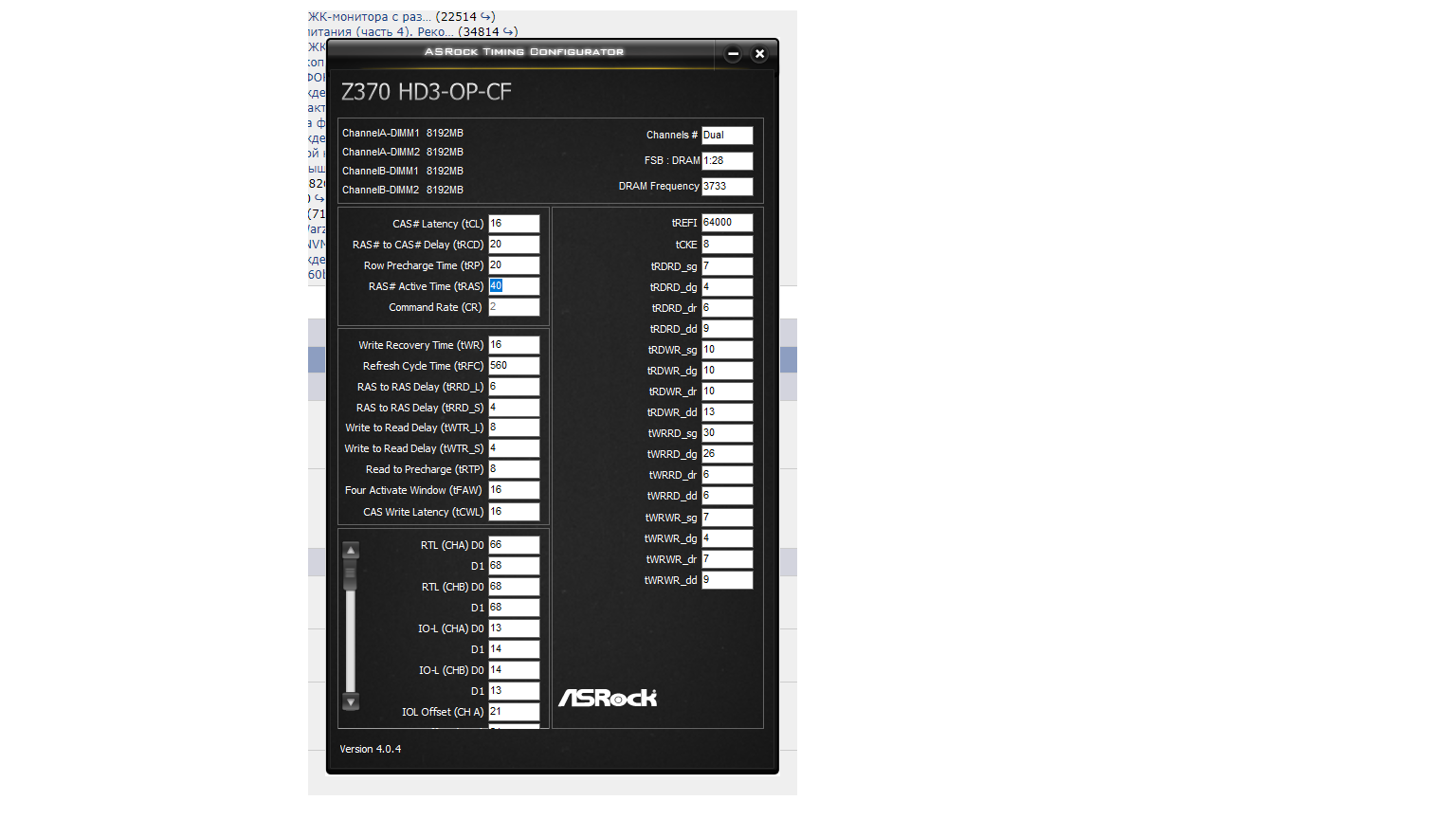The image size is (1456, 819).
Task: Click the IO-L (CHA) D0 field
Action: tap(514, 628)
